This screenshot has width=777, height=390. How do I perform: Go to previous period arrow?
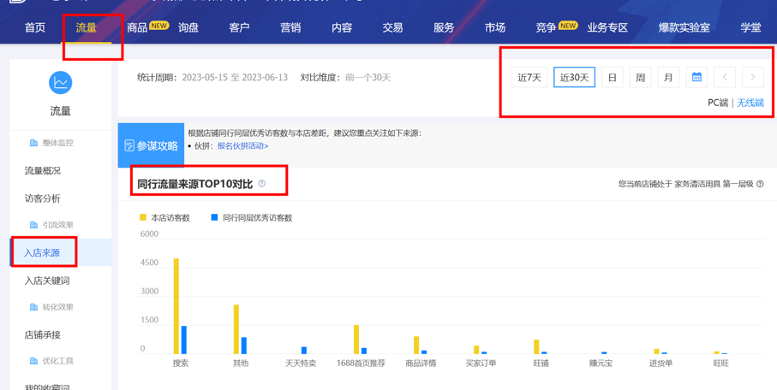[x=724, y=77]
